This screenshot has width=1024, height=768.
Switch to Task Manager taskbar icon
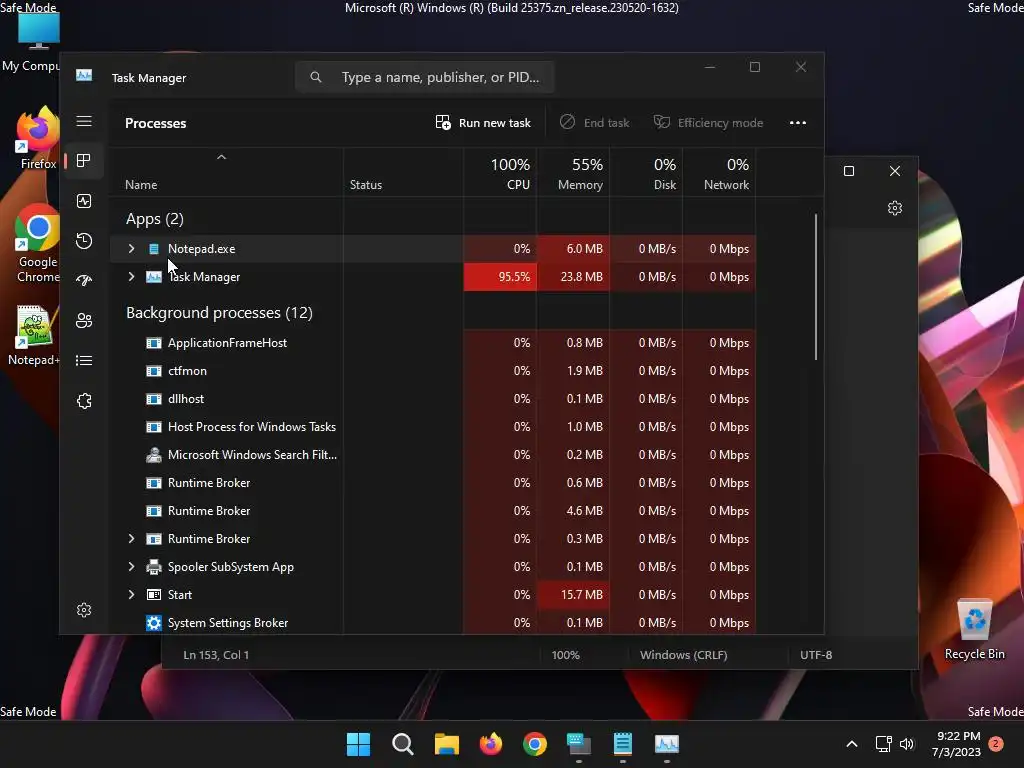tap(667, 744)
